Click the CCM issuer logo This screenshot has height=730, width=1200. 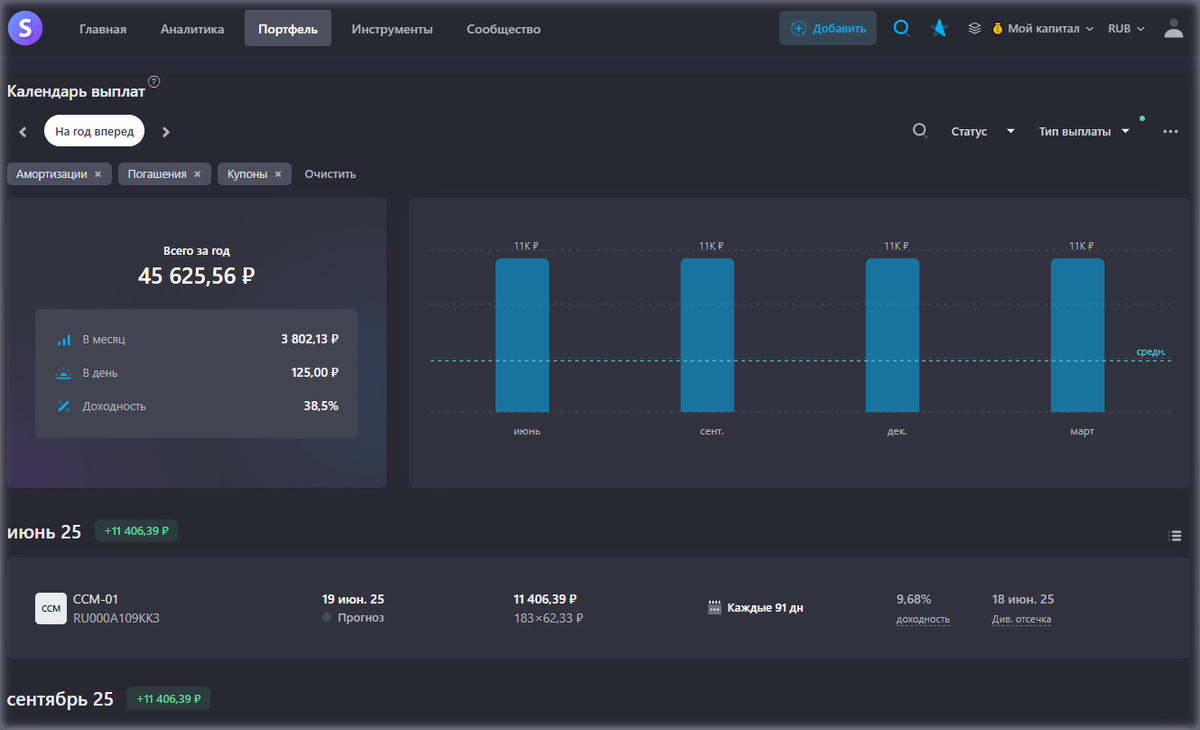pyautogui.click(x=51, y=608)
